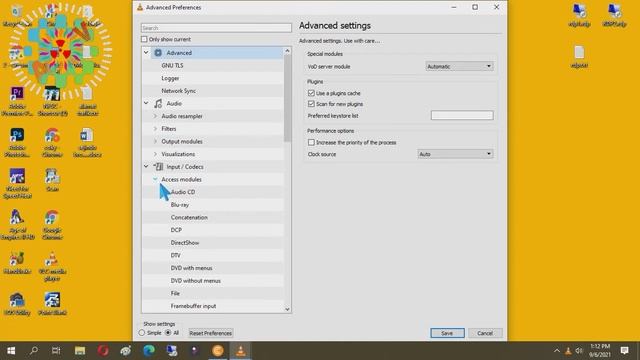Click the Input / Codecs category icon
The height and width of the screenshot is (360, 640).
[158, 167]
